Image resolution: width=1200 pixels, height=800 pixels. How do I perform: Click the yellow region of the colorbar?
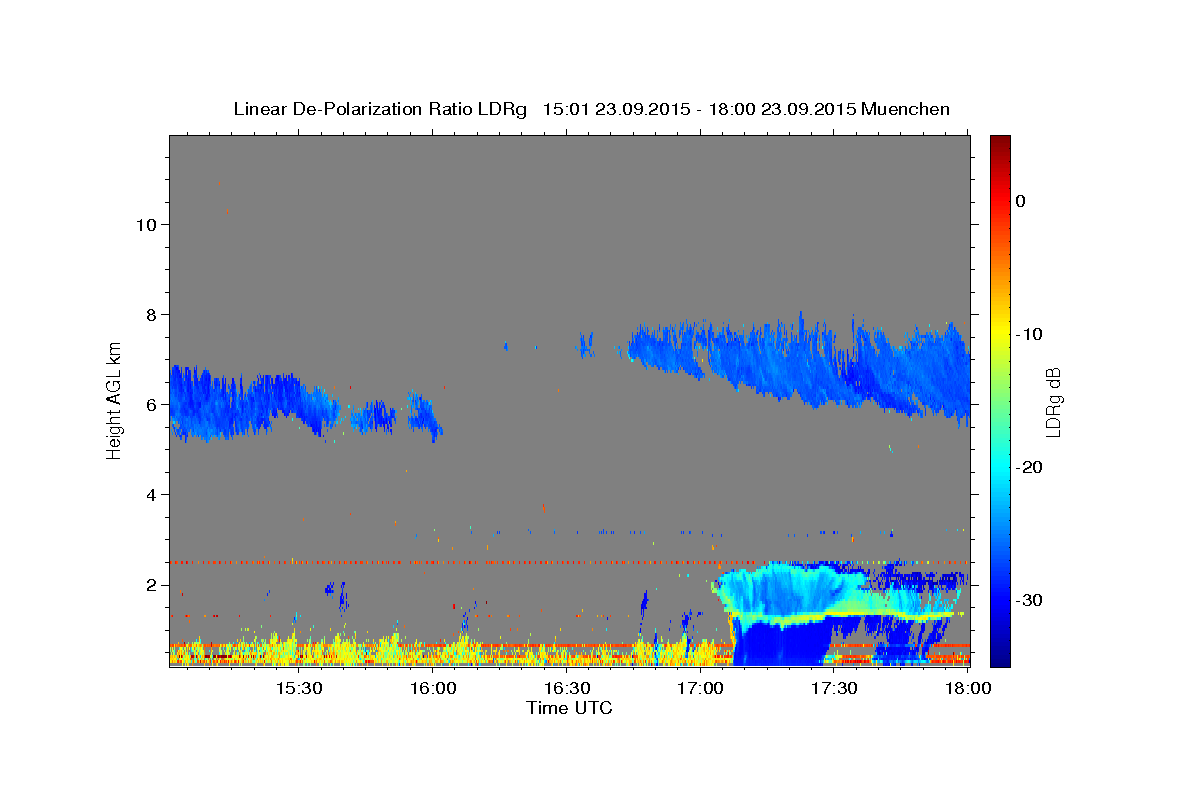(1000, 330)
